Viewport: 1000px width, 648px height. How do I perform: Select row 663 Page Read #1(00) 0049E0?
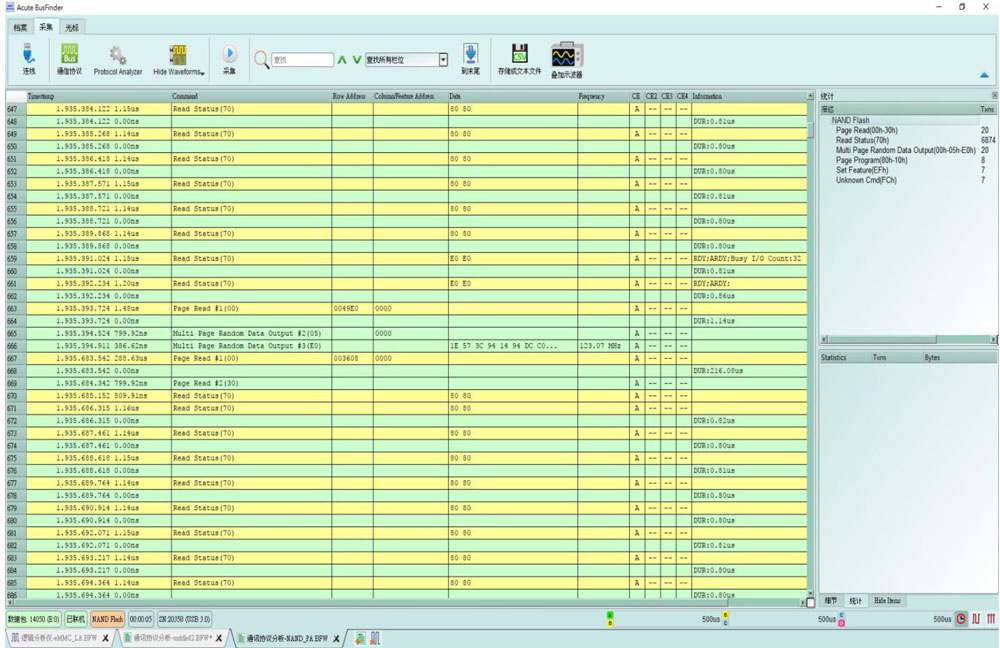click(x=406, y=309)
